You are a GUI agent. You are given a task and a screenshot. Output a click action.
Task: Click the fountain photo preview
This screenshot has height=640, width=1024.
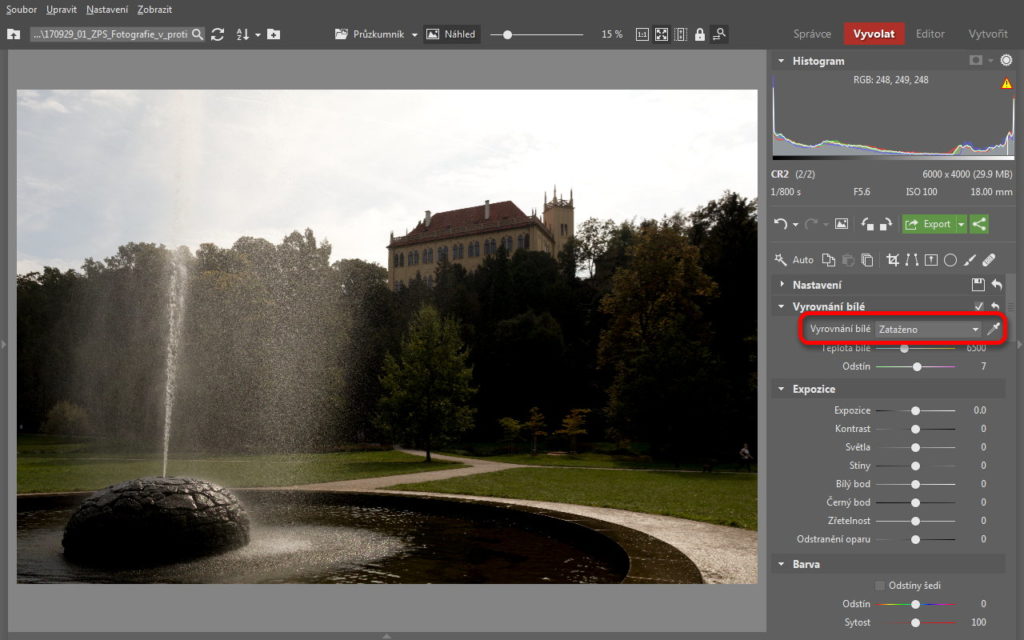[387, 336]
